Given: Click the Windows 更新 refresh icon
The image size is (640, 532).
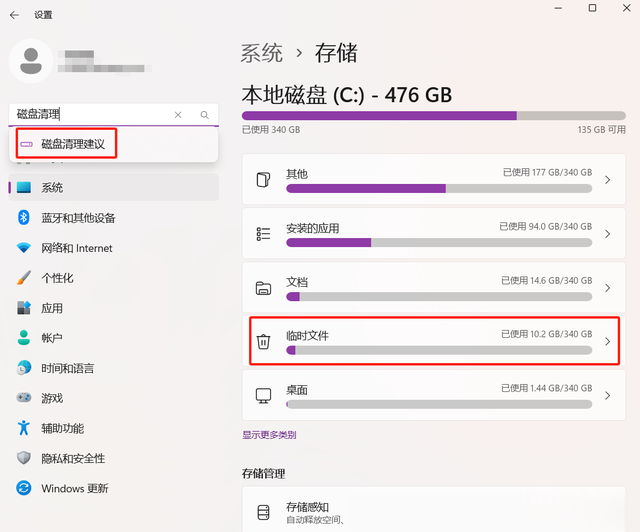Looking at the screenshot, I should tap(24, 488).
